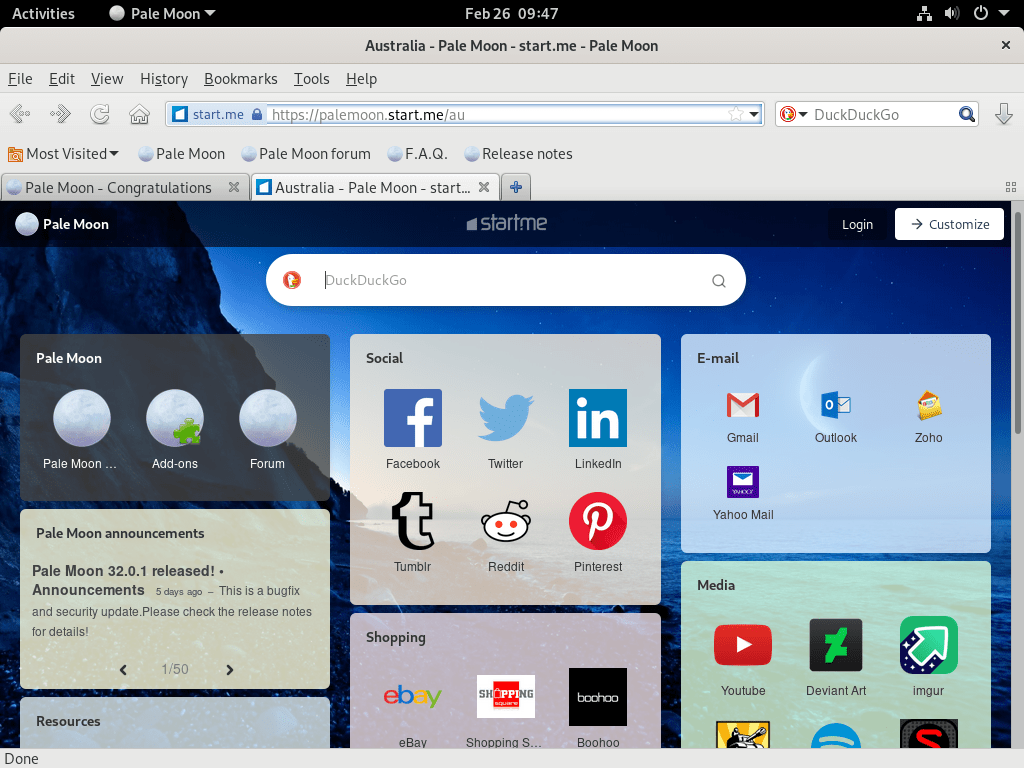
Task: Open the History menu
Action: pos(164,79)
